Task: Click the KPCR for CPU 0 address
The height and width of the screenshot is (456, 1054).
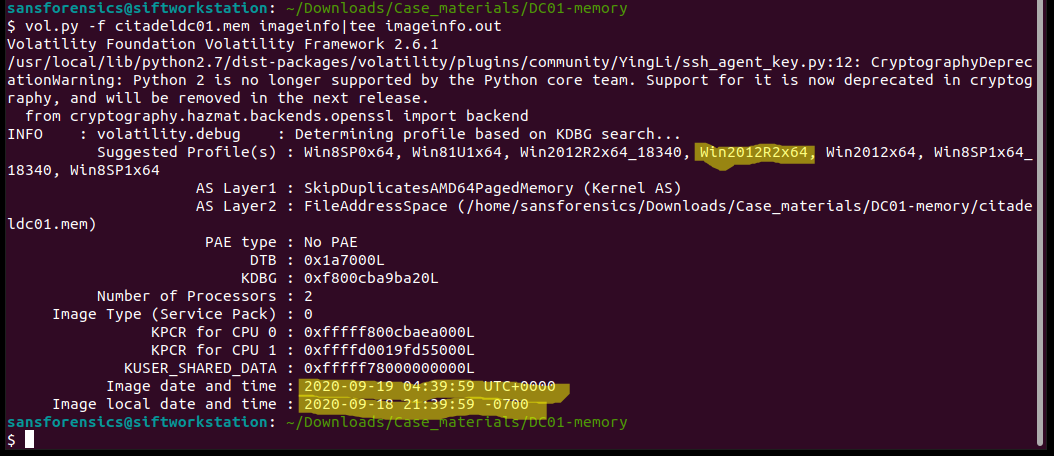Action: pyautogui.click(x=389, y=332)
